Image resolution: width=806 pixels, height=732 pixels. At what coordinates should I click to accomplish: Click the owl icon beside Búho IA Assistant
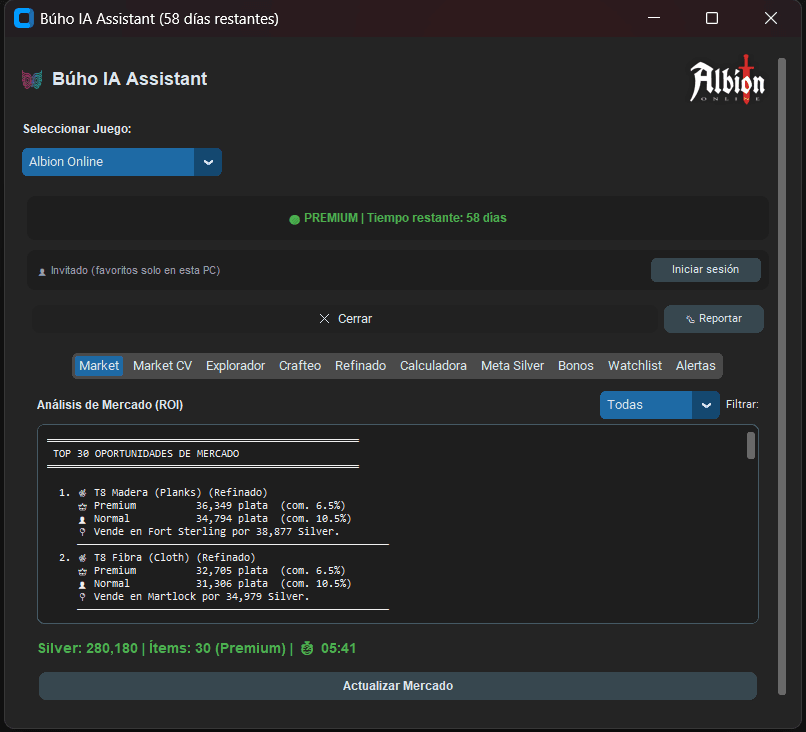point(32,80)
